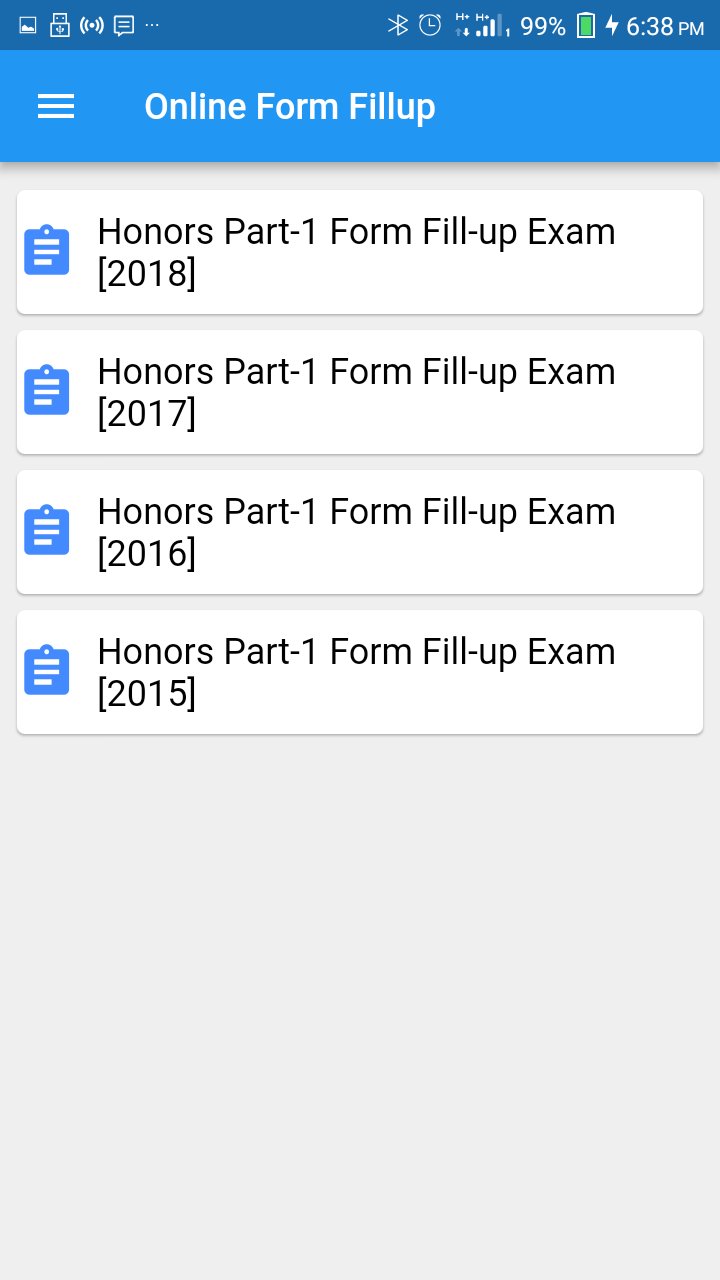720x1280 pixels.
Task: Tap the alarm clock status icon
Action: [430, 26]
